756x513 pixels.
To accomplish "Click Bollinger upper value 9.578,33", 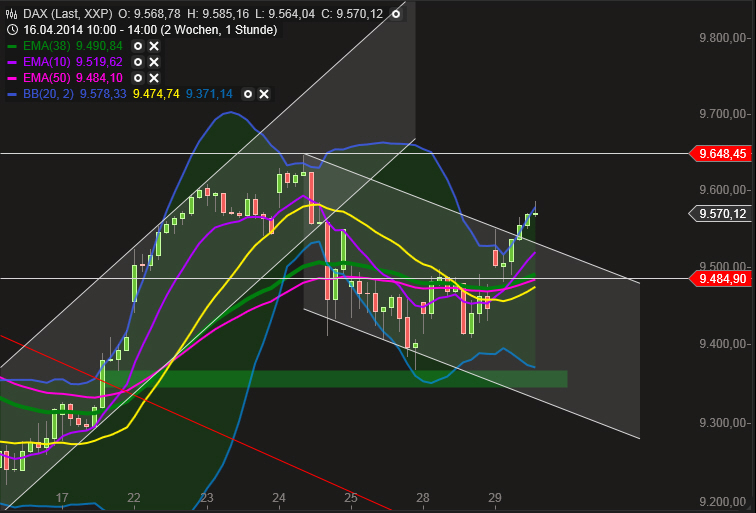I will pyautogui.click(x=103, y=94).
